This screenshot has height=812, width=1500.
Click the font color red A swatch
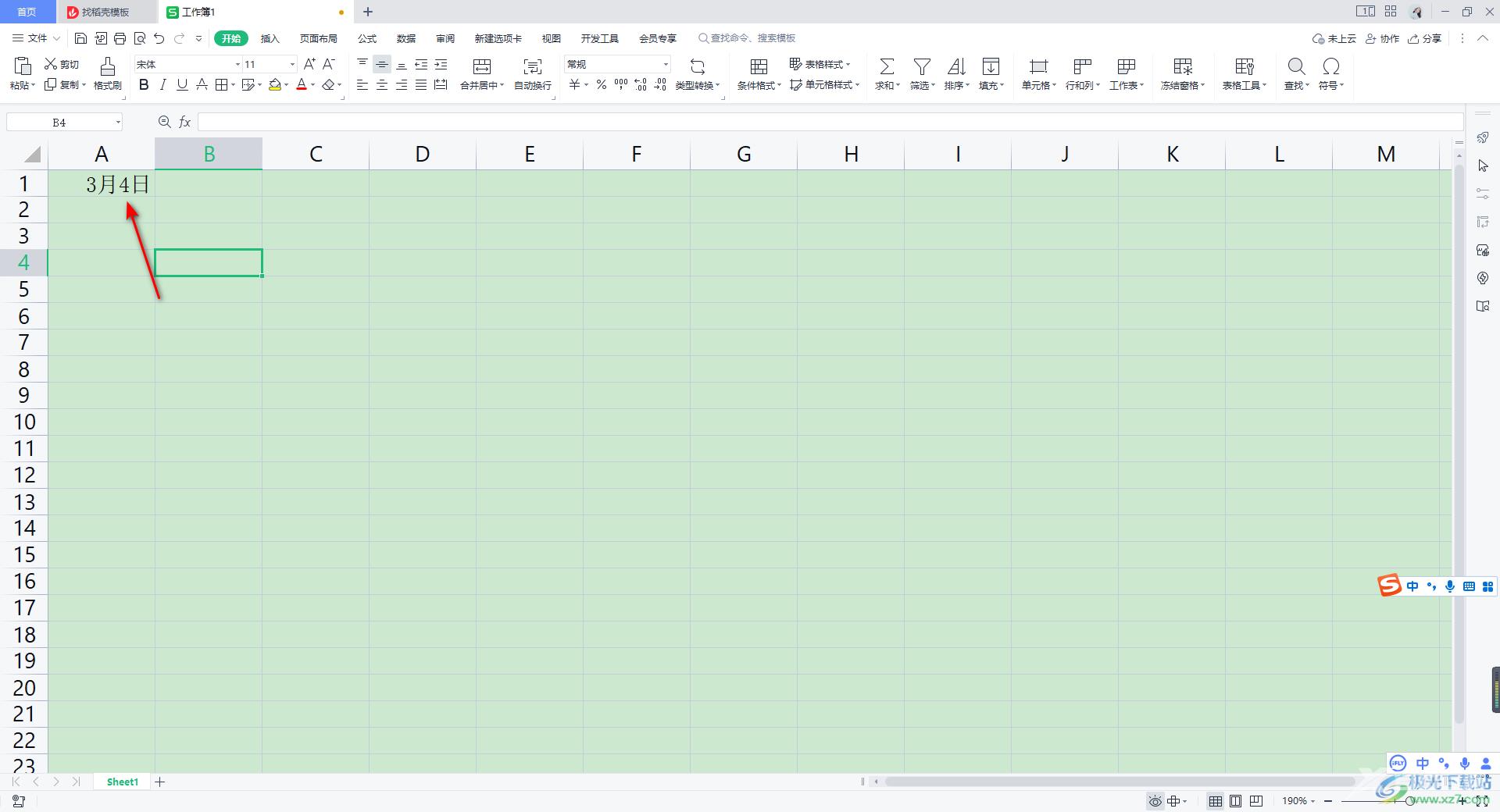(x=302, y=85)
